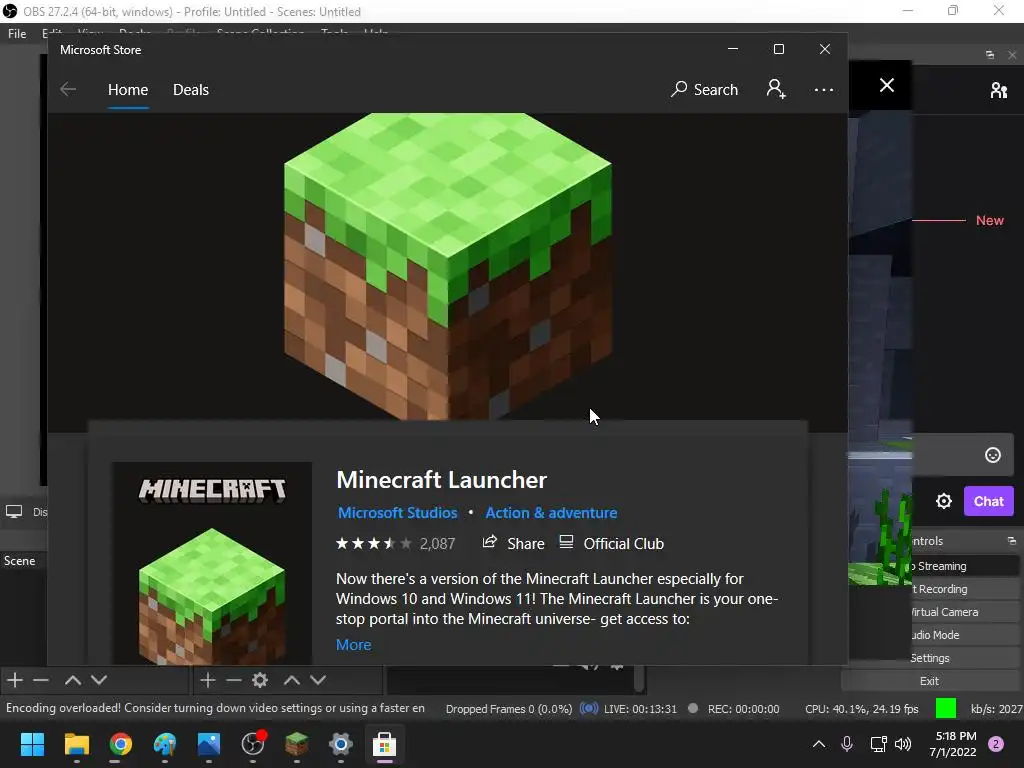Click the large grass block hero image
Viewport: 1024px width, 768px height.
(x=448, y=266)
